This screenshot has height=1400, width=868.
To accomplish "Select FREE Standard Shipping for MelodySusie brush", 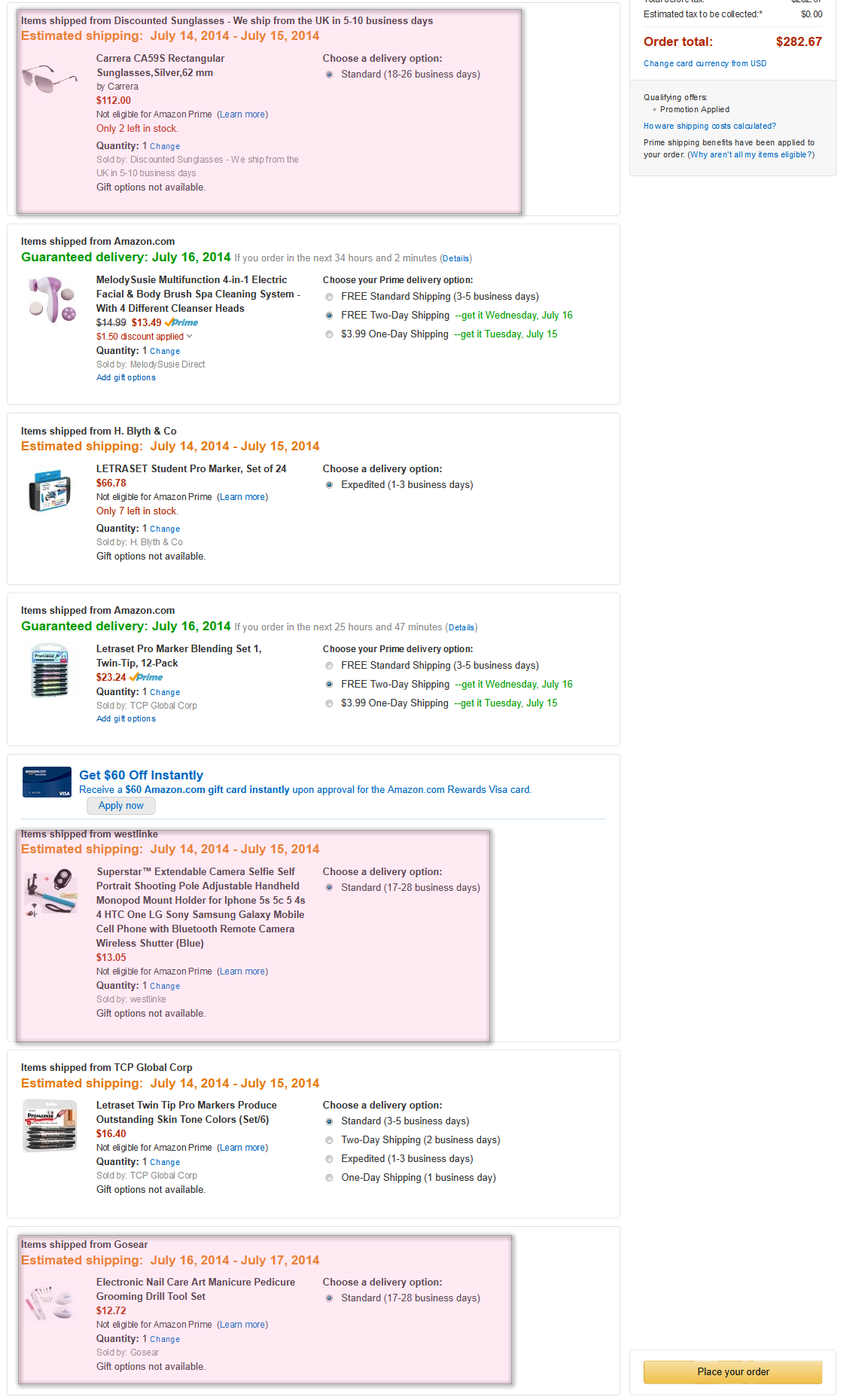I will (x=329, y=297).
